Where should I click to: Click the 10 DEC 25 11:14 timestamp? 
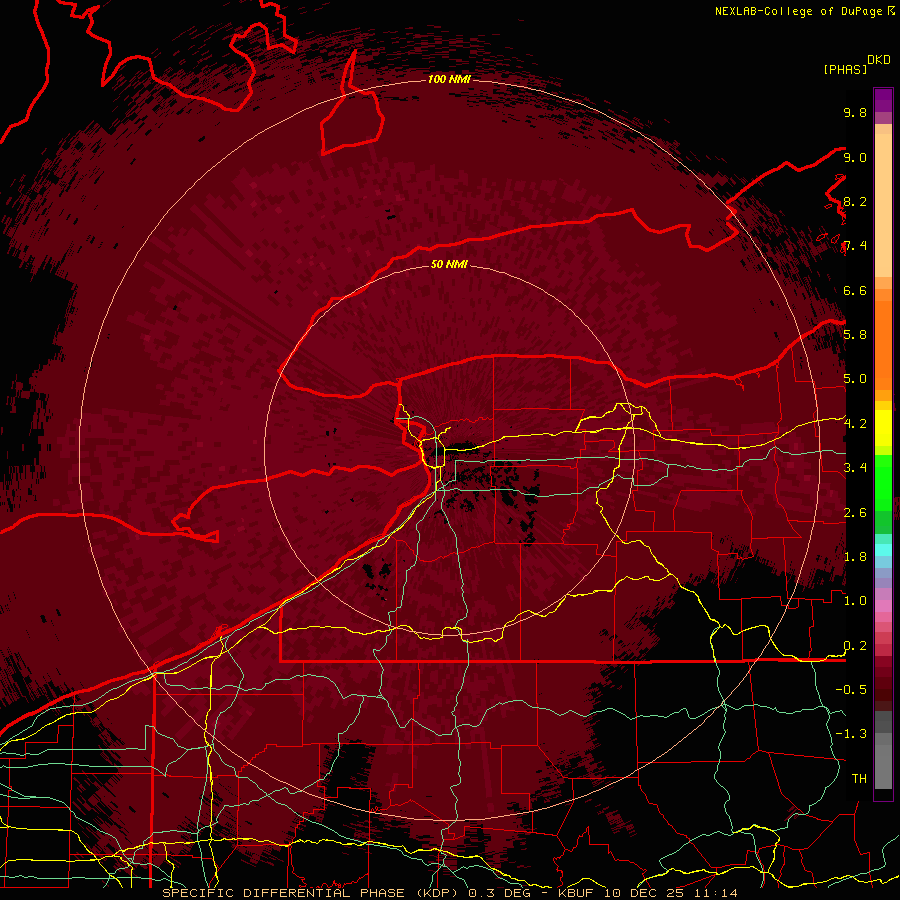[x=670, y=893]
